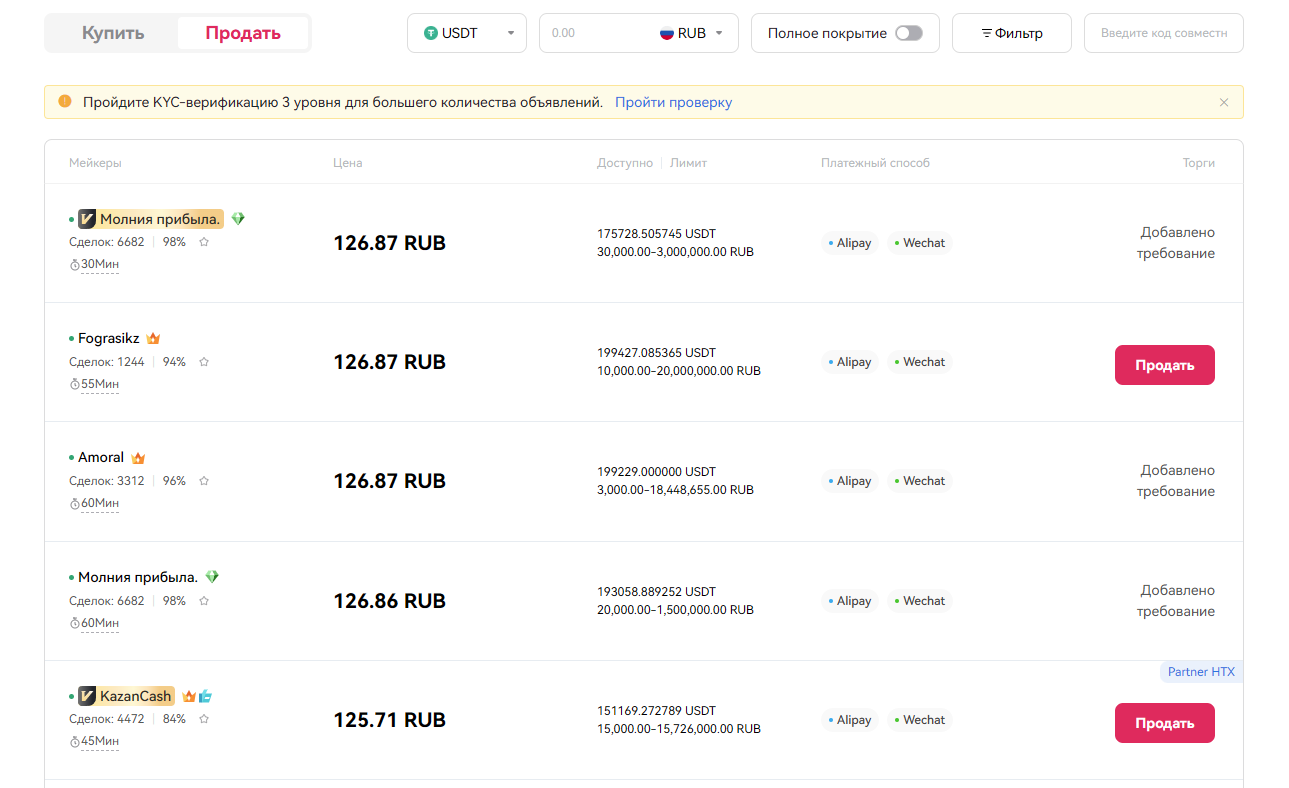Switch to the Купить tab
The image size is (1289, 788).
pos(113,33)
